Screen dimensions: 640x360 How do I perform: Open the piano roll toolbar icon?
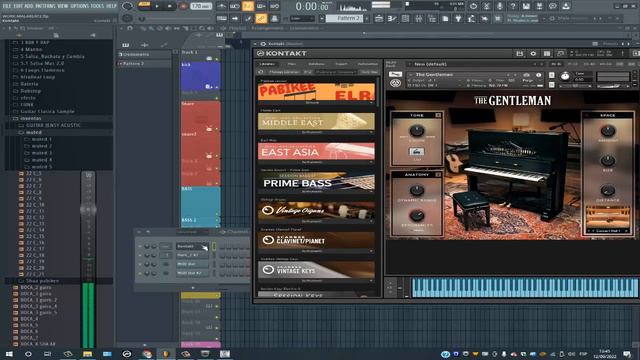pos(392,18)
